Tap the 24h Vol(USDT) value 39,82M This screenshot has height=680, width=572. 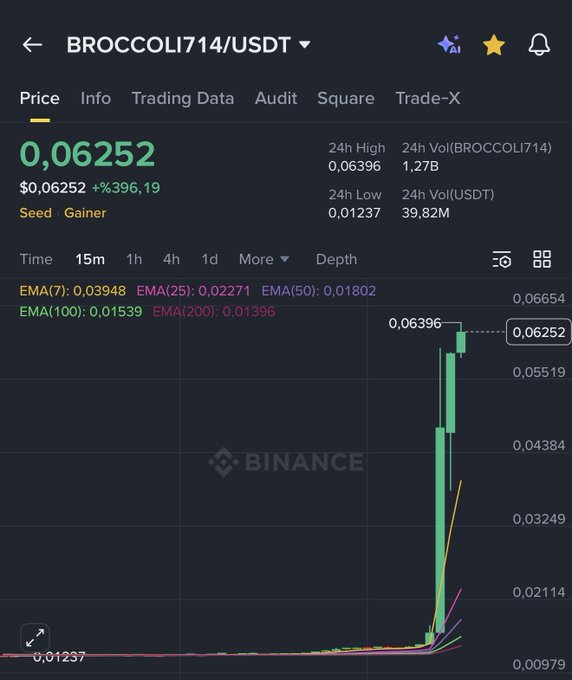tap(425, 213)
